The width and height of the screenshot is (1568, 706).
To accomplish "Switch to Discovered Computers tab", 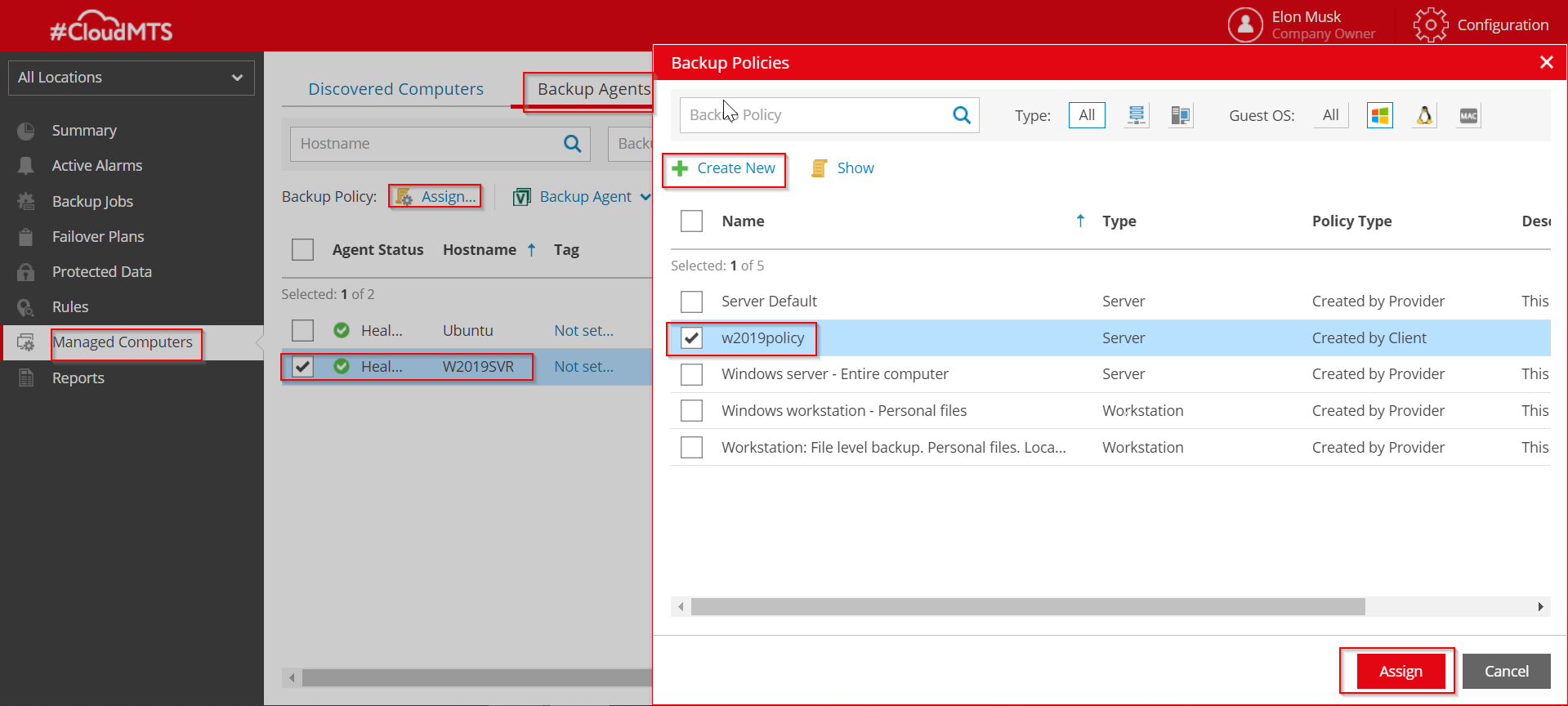I will click(x=395, y=89).
